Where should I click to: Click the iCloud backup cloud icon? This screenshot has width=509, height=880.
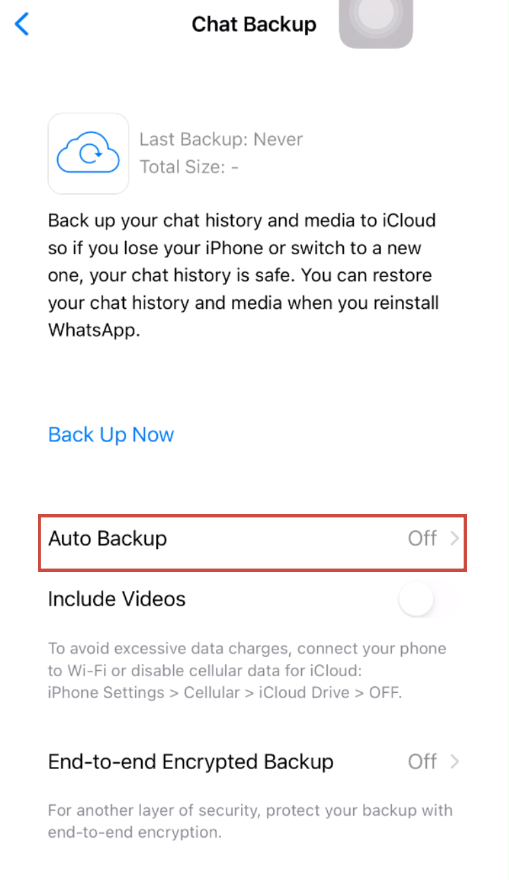88,153
